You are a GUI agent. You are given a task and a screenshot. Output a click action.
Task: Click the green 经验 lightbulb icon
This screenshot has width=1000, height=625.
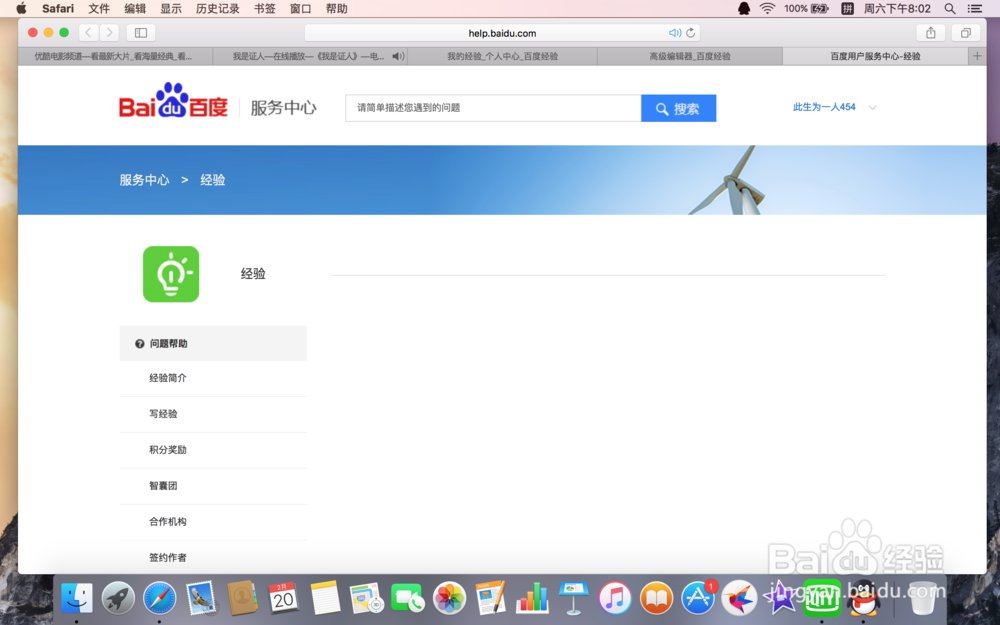(x=170, y=273)
